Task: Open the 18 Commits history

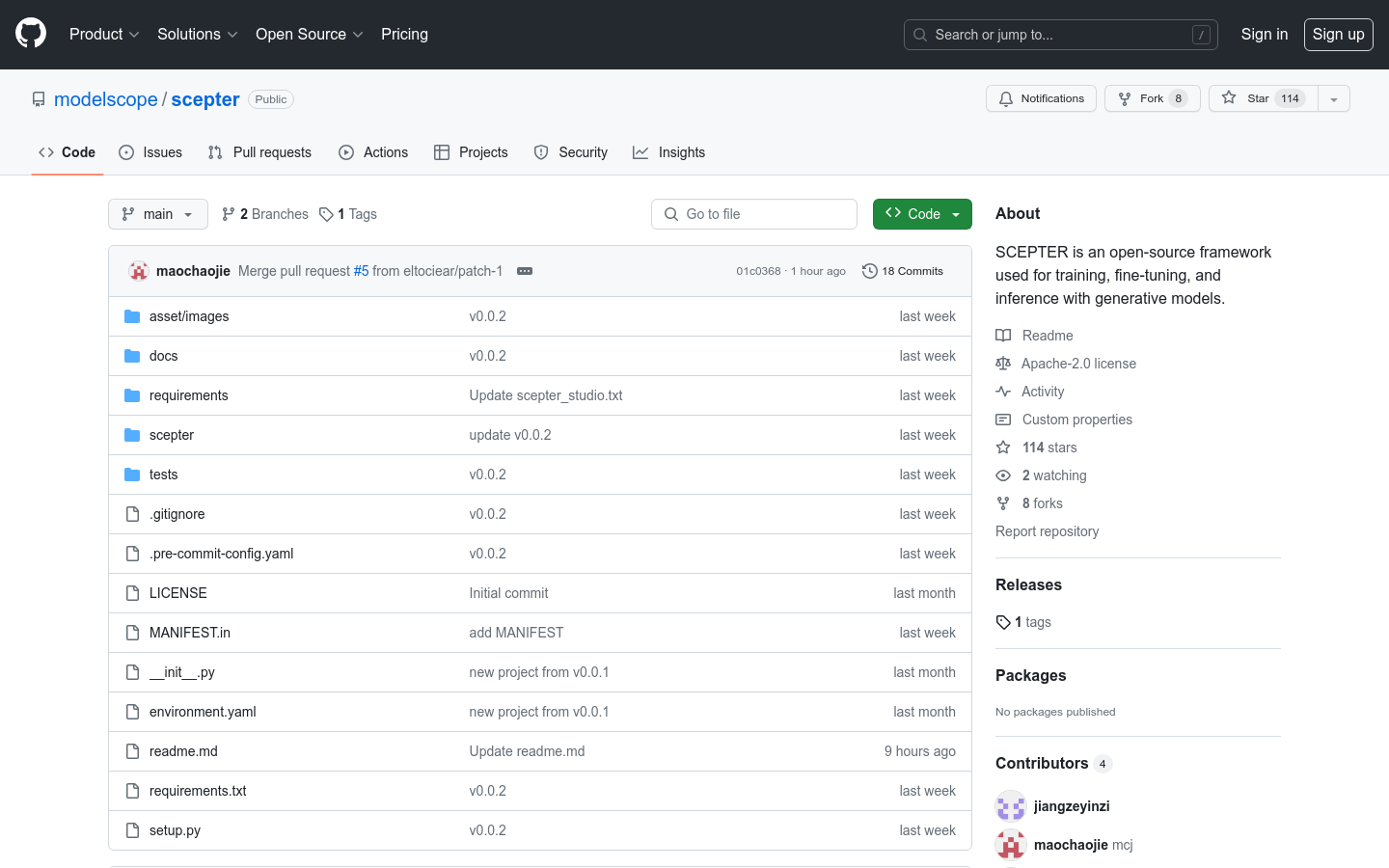Action: tap(903, 271)
